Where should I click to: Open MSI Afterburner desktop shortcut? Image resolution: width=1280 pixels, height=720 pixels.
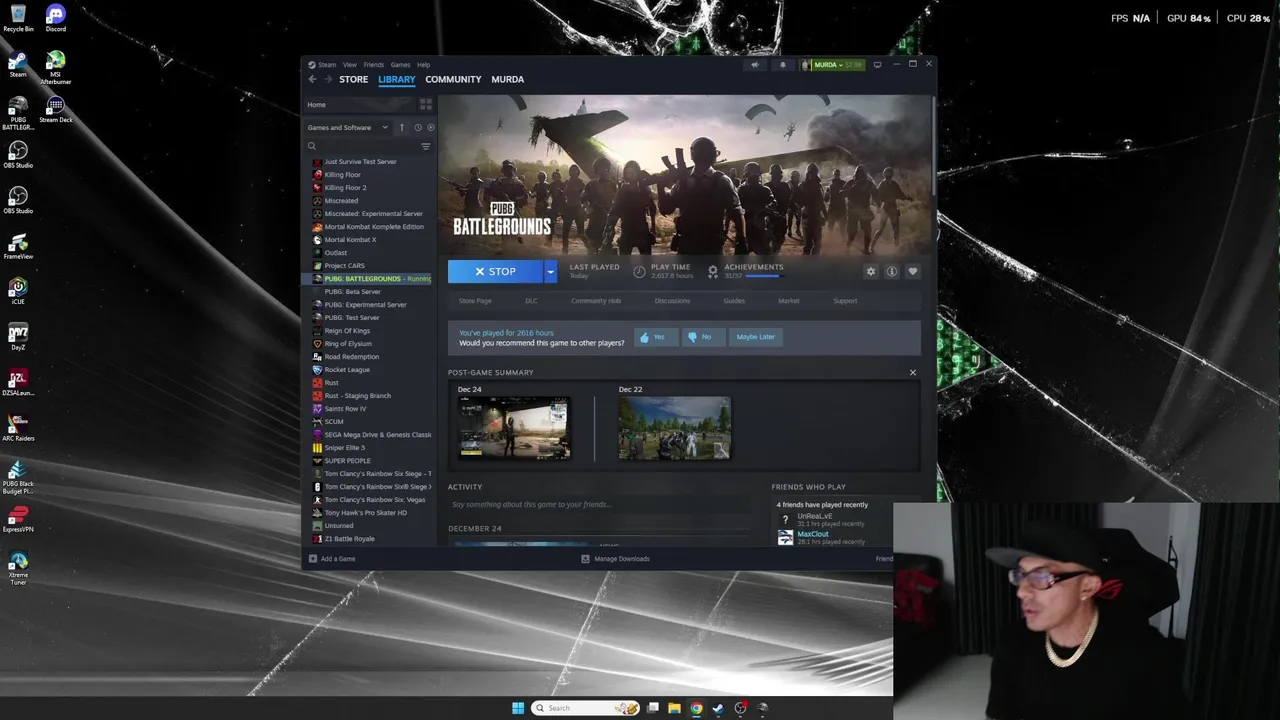pos(56,67)
